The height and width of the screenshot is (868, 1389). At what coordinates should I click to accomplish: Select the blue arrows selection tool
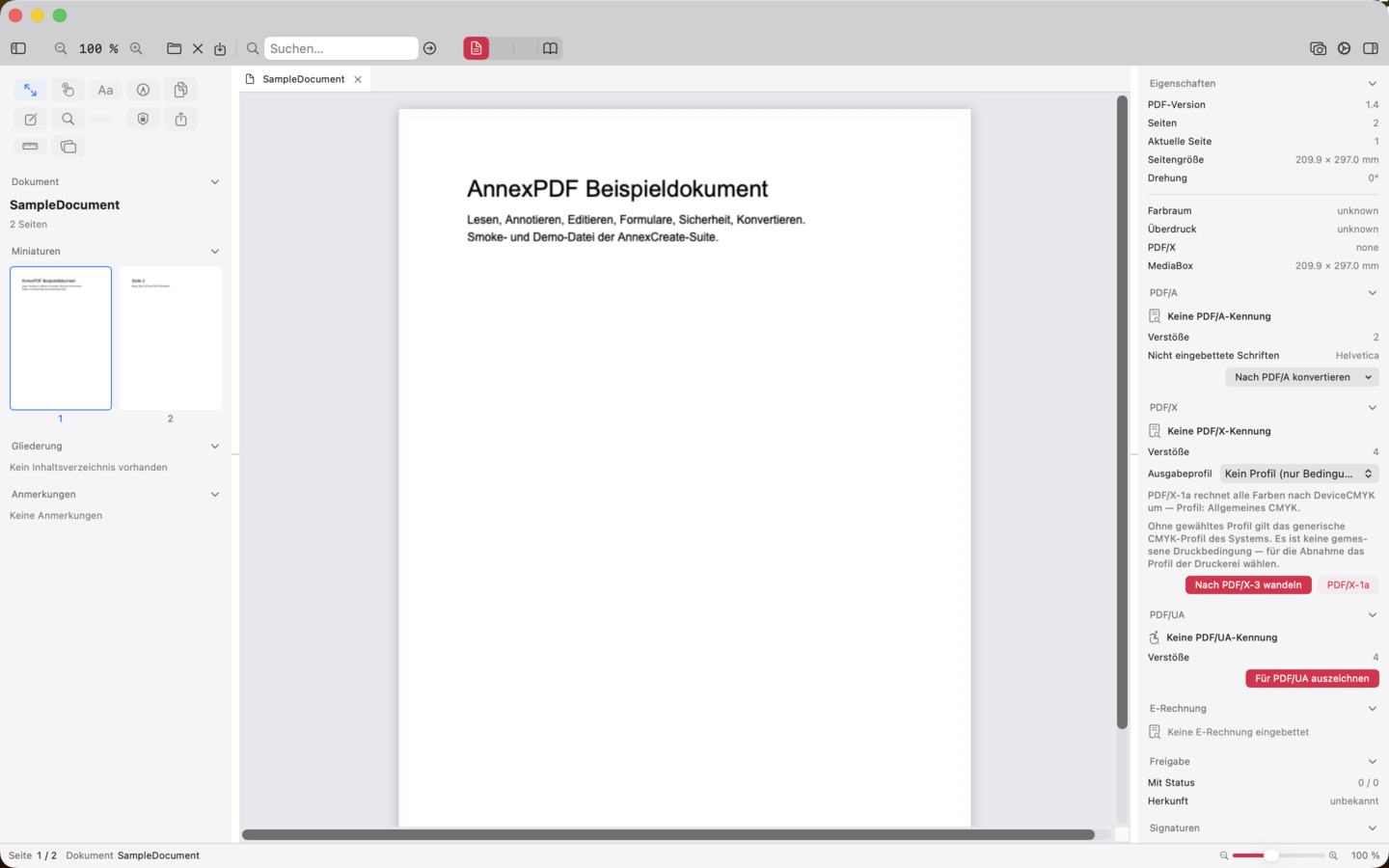[31, 90]
